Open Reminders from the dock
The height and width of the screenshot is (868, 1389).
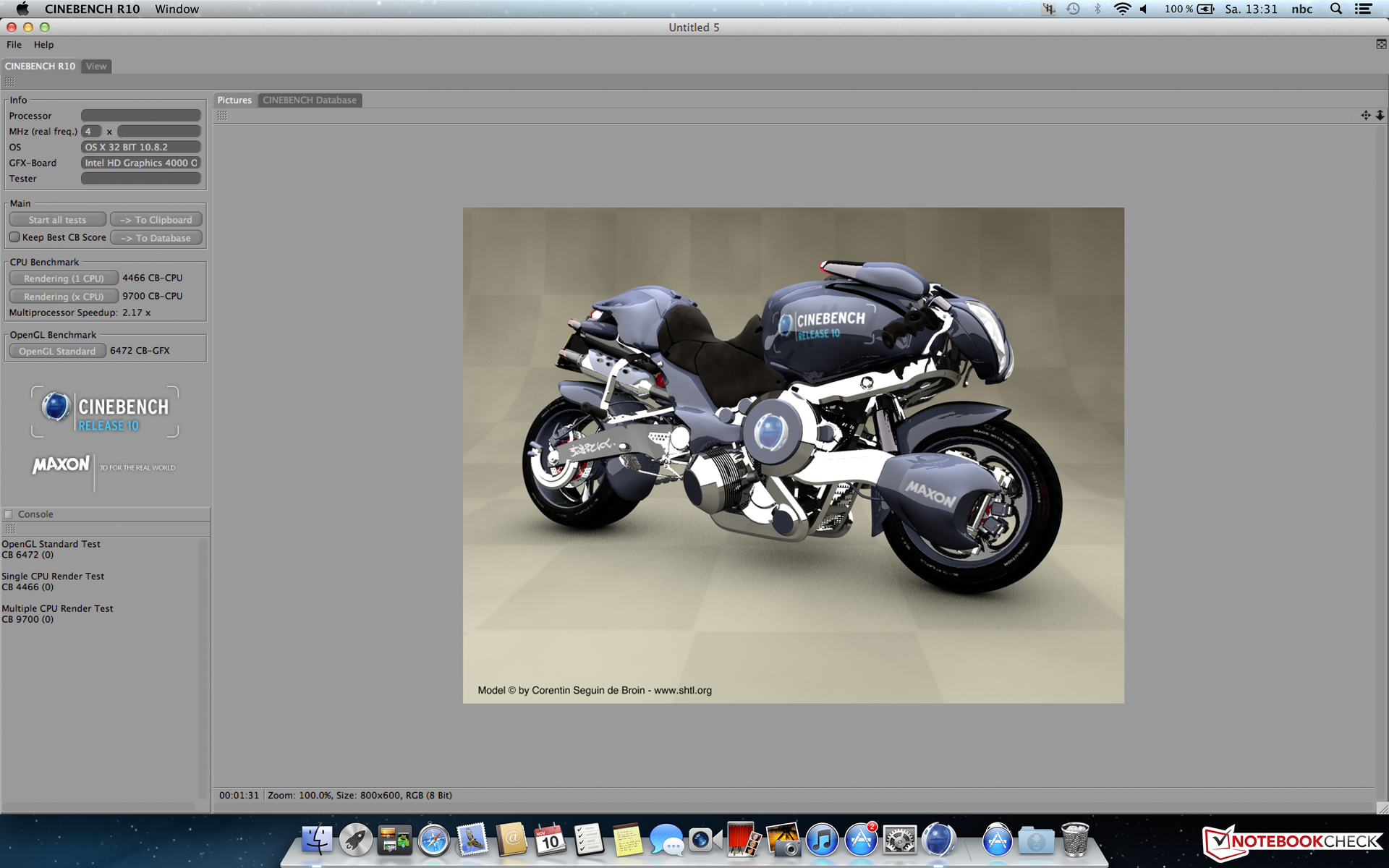(588, 841)
